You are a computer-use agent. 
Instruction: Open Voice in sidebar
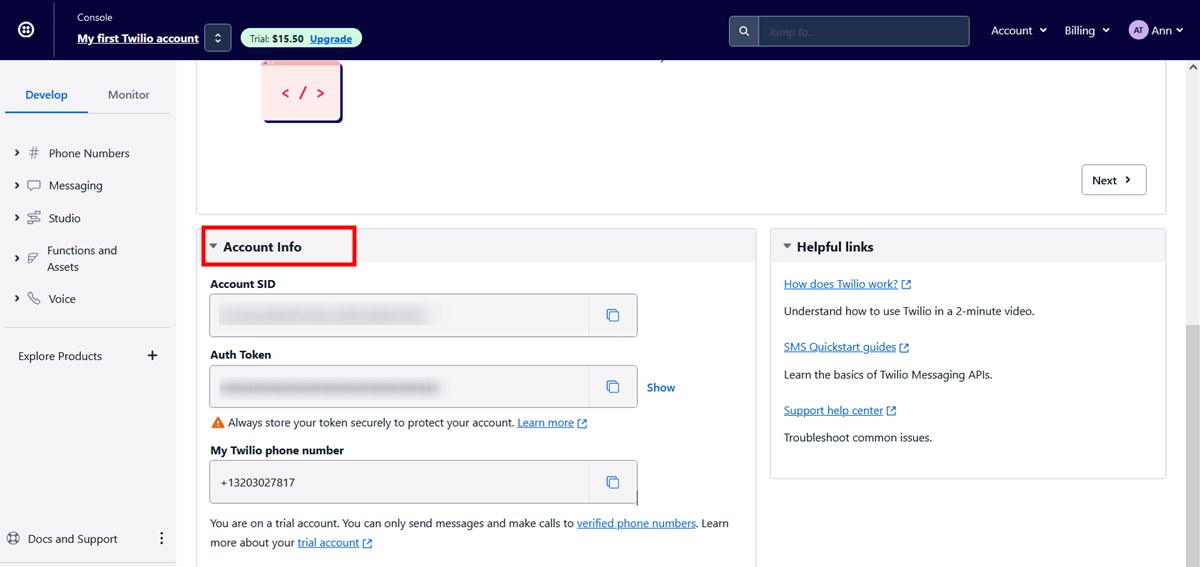point(62,299)
